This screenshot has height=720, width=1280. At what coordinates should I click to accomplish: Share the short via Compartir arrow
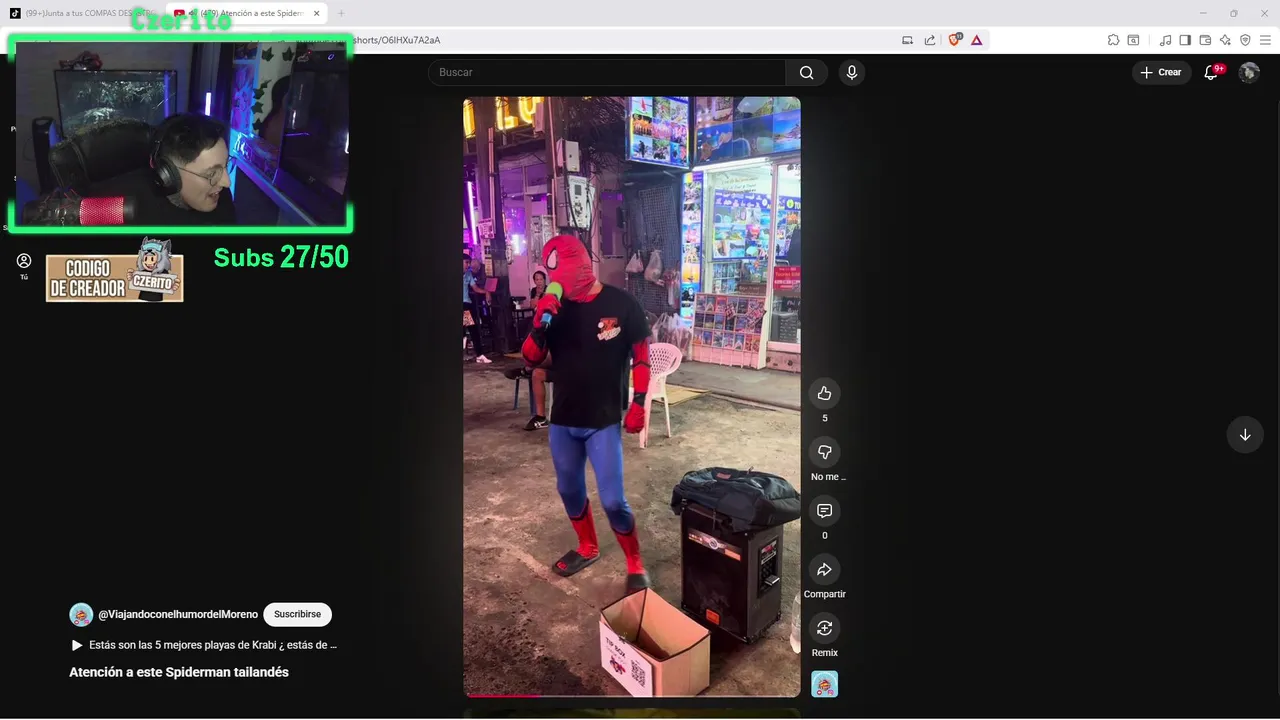coord(824,570)
